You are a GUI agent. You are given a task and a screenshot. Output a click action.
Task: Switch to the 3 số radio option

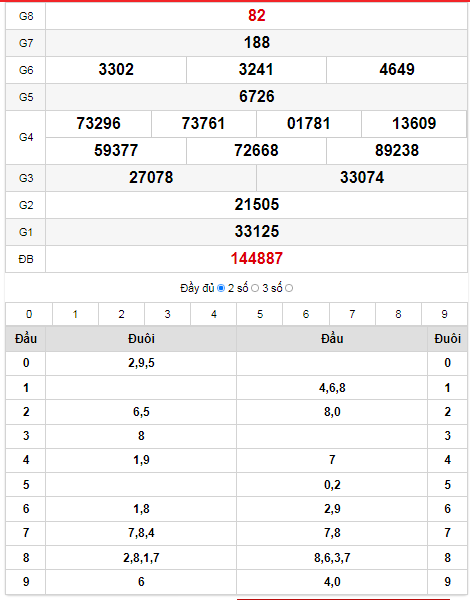289,288
